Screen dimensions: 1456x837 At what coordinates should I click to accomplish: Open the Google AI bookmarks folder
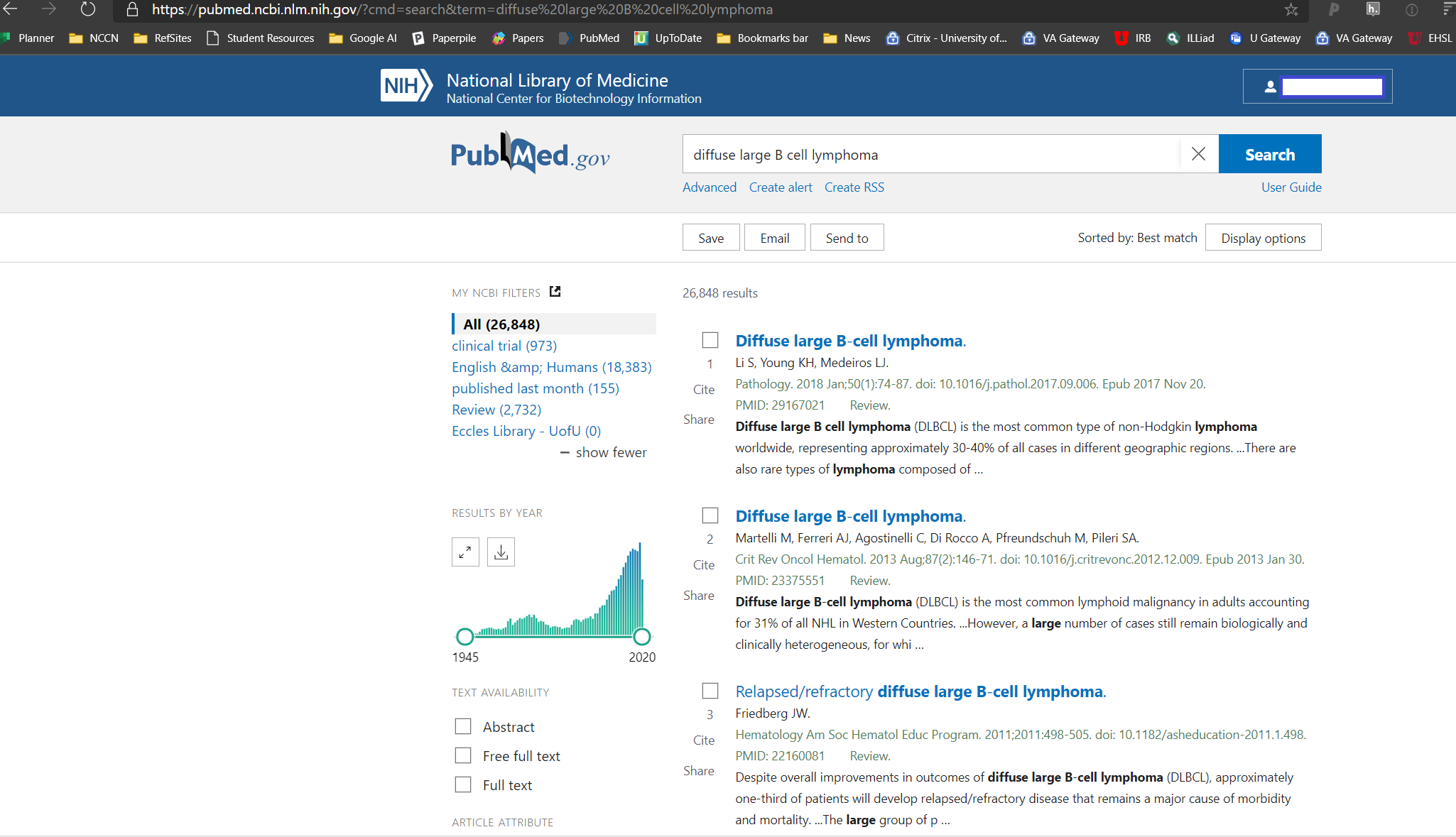pyautogui.click(x=363, y=38)
